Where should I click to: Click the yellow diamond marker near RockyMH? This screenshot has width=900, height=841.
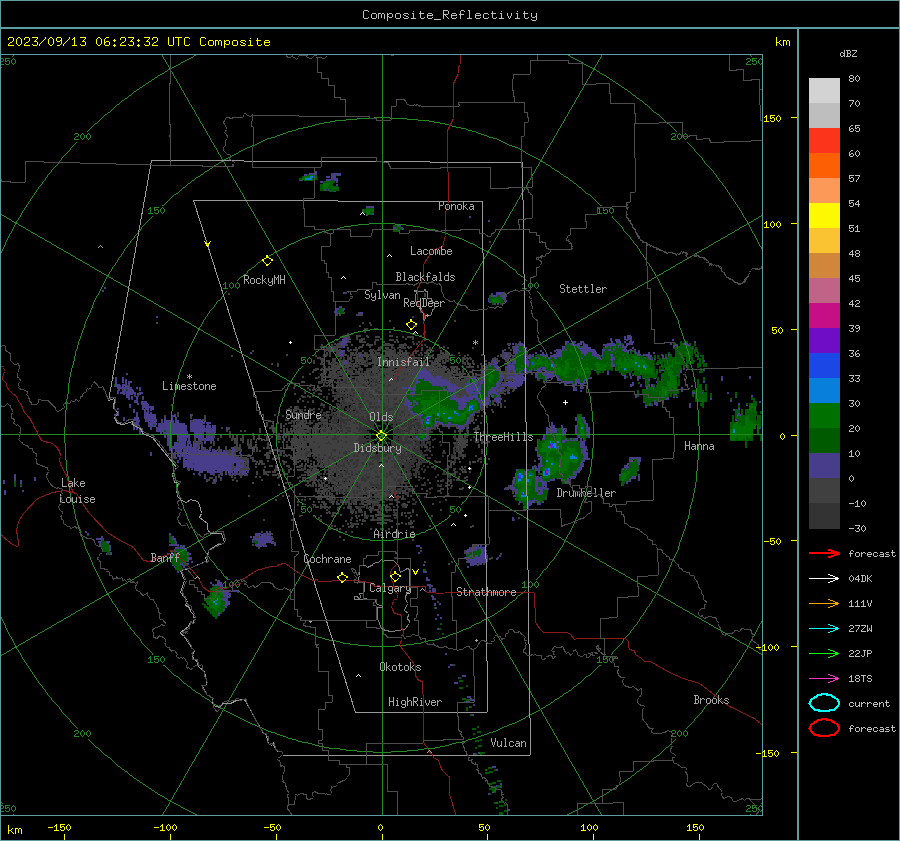(x=267, y=261)
